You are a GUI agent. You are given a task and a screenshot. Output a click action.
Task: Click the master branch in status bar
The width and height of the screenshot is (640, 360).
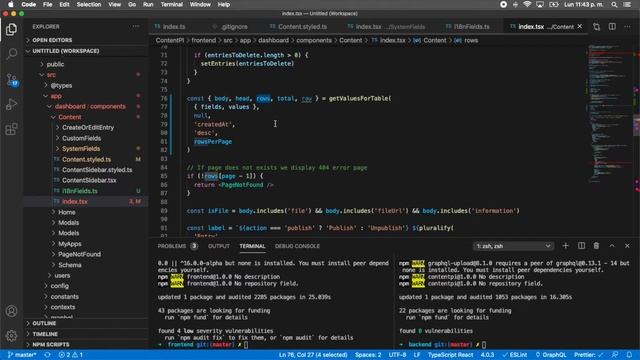click(x=22, y=355)
